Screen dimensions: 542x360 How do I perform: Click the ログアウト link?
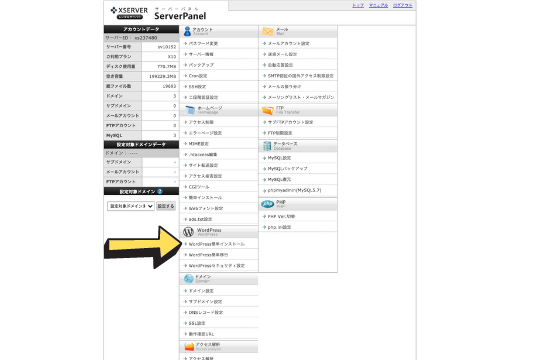click(x=402, y=6)
